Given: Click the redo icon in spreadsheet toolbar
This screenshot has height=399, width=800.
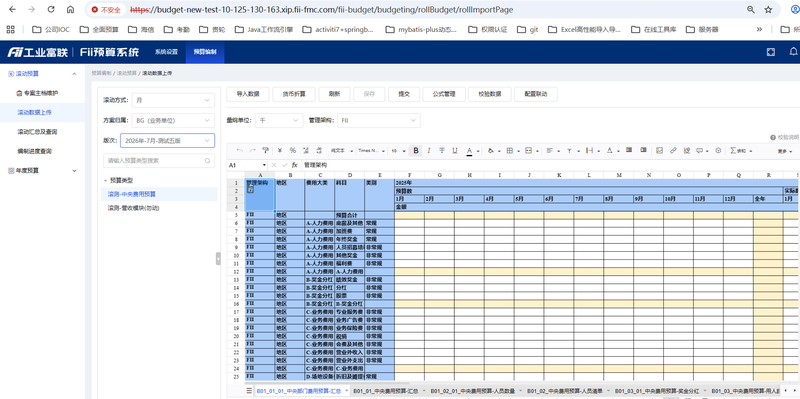Looking at the screenshot, I should (x=252, y=151).
